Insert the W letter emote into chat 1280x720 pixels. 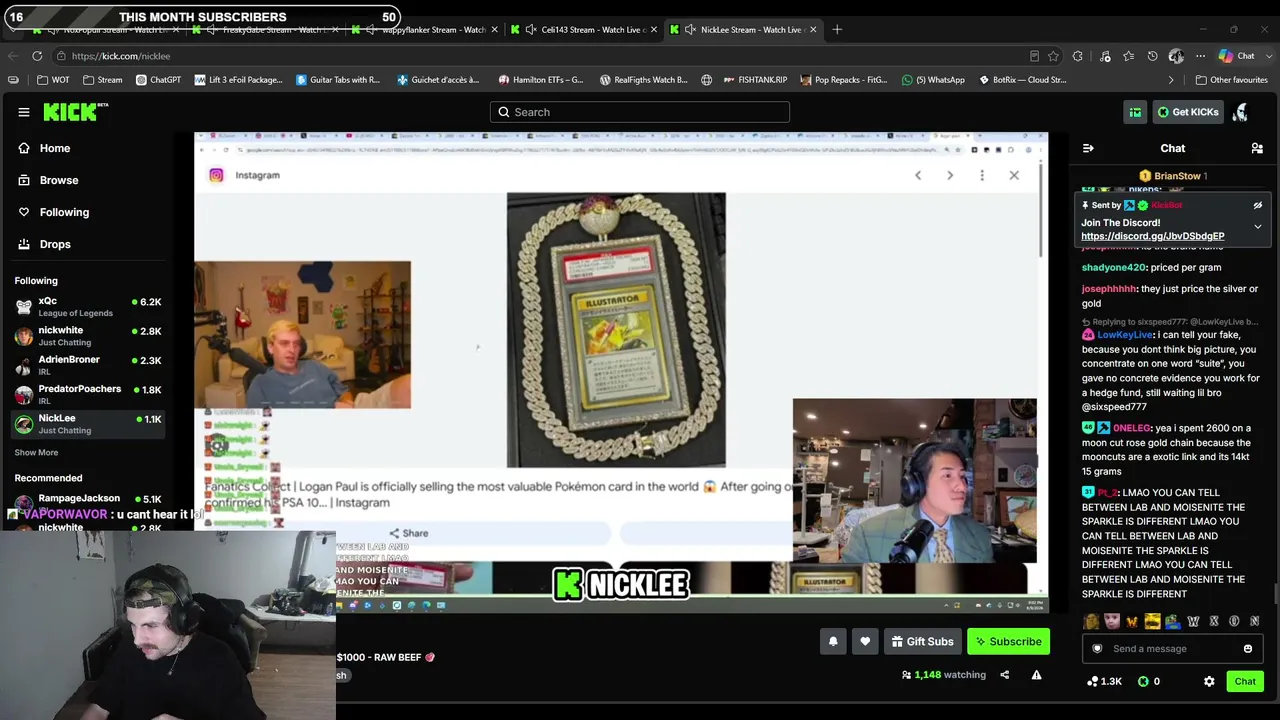(1193, 621)
